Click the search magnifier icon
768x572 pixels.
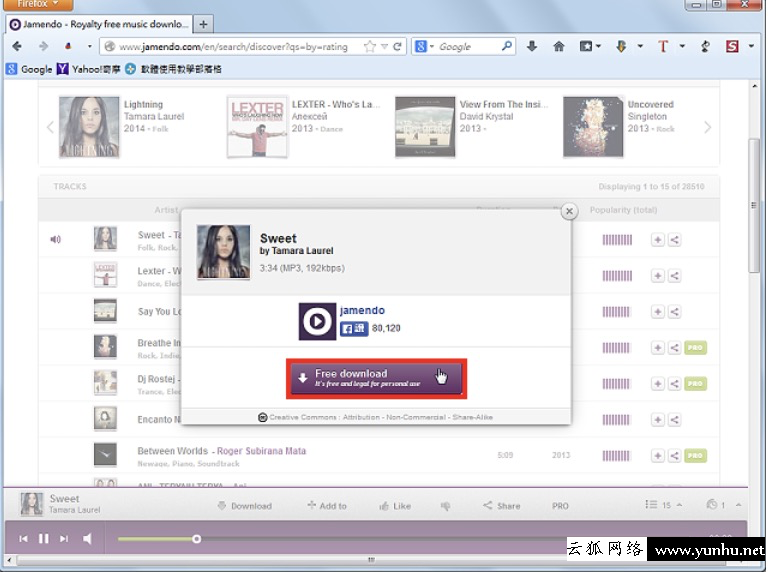pos(507,46)
